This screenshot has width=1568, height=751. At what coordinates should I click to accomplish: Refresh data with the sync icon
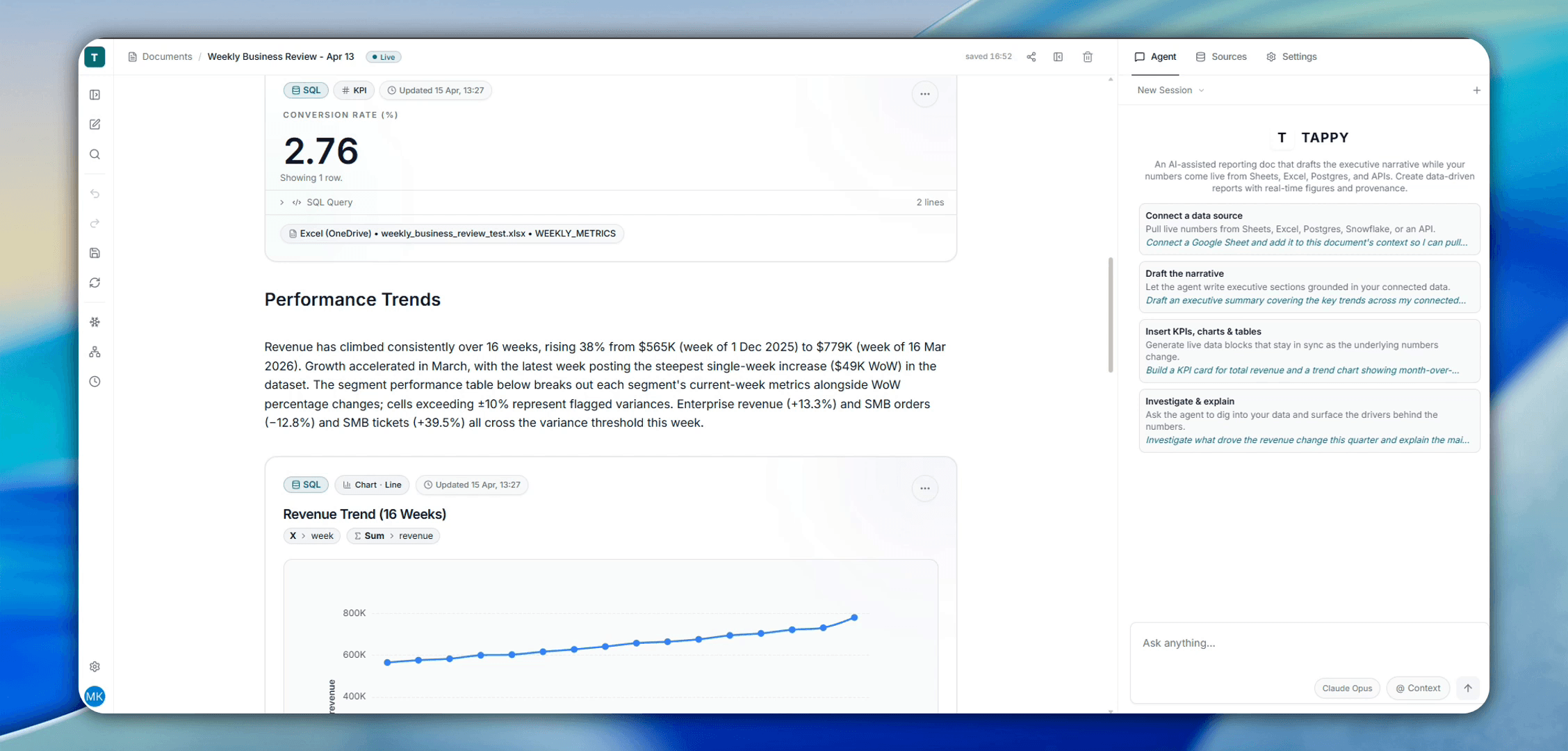coord(95,283)
